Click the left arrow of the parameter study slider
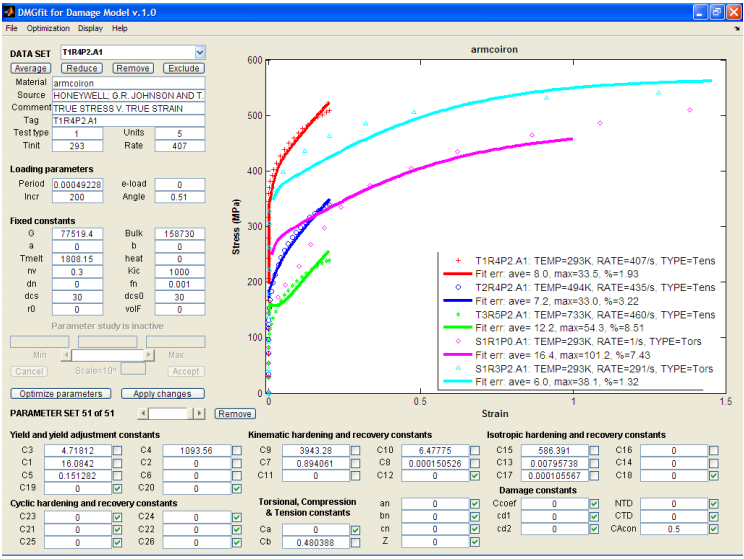744x559 pixels. coord(67,355)
